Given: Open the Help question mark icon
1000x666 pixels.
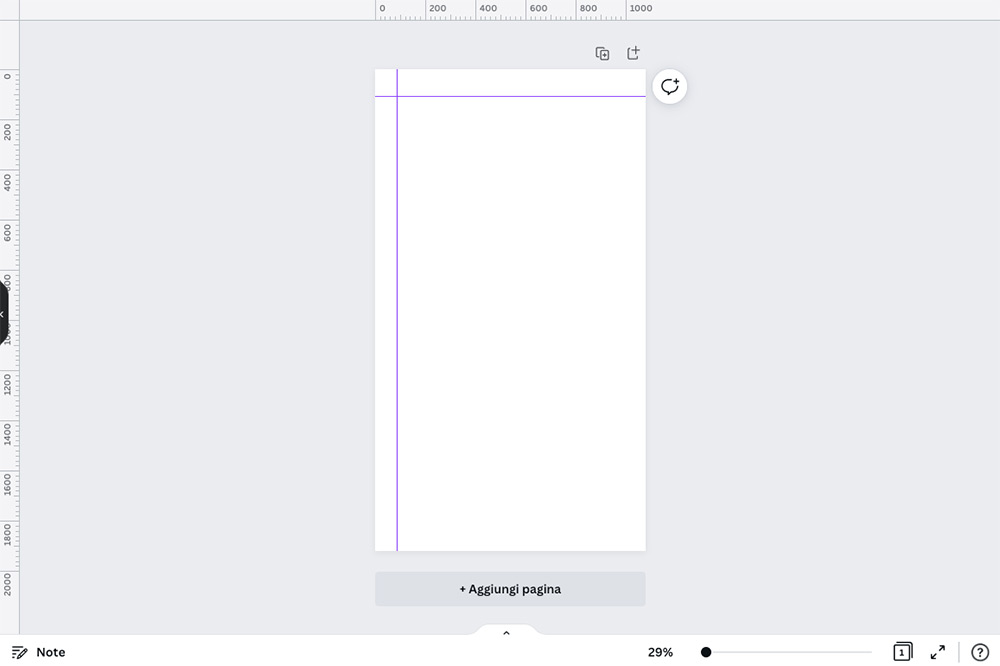Looking at the screenshot, I should click(980, 652).
